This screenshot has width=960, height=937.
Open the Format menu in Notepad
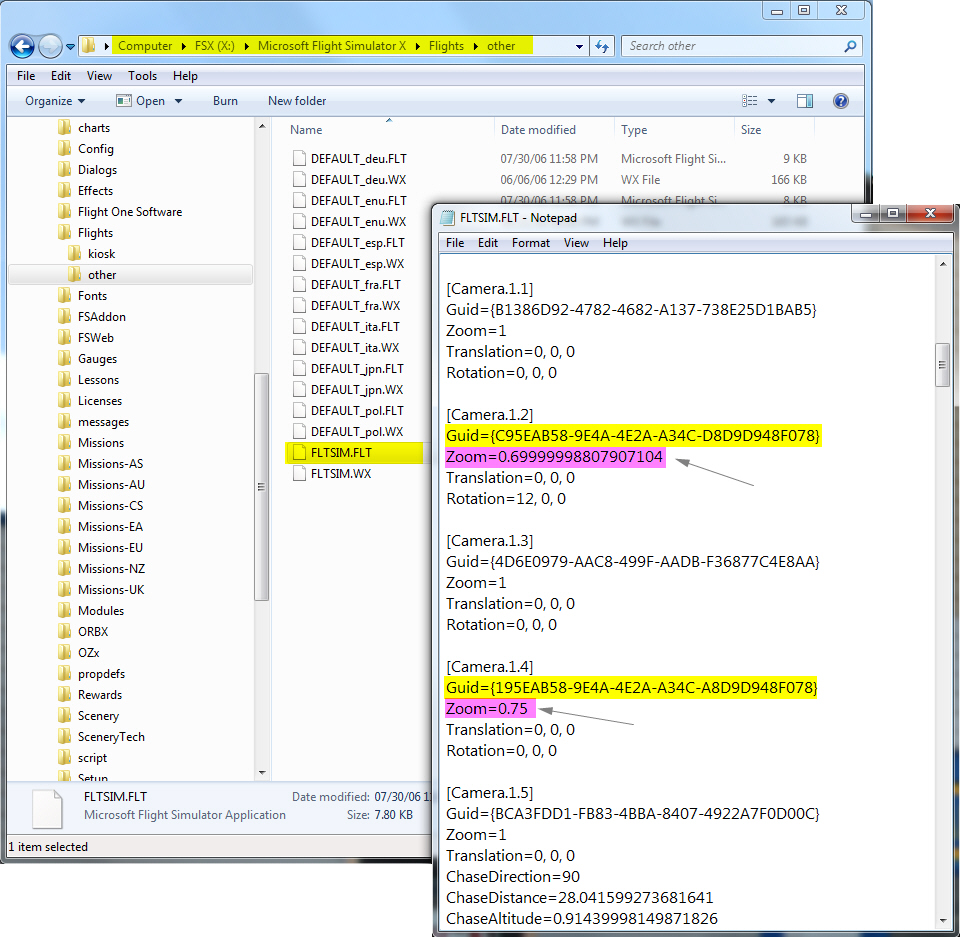click(x=531, y=243)
